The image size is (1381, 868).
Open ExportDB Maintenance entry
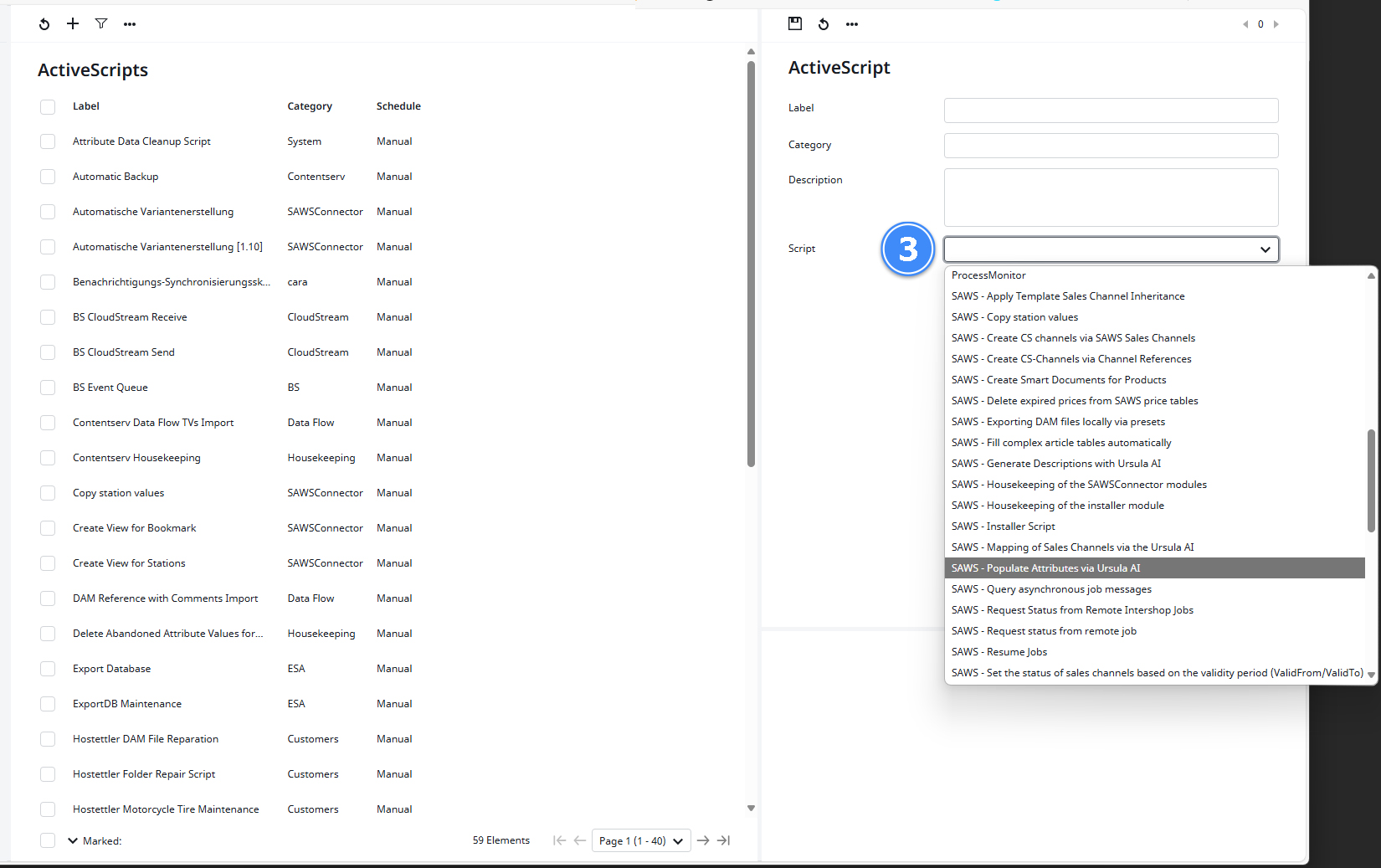click(x=127, y=704)
